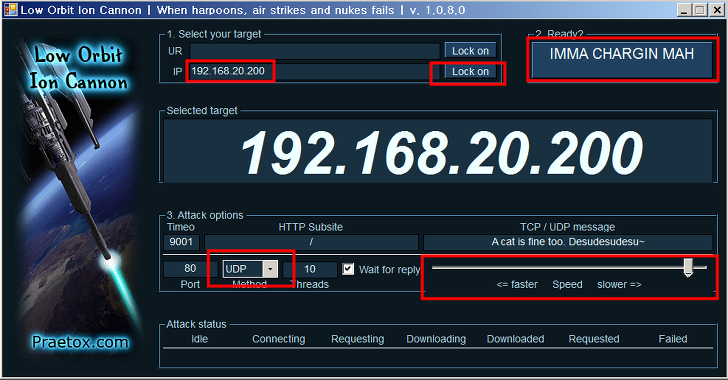Click the Idle status column label
This screenshot has height=380, width=728.
pos(200,339)
